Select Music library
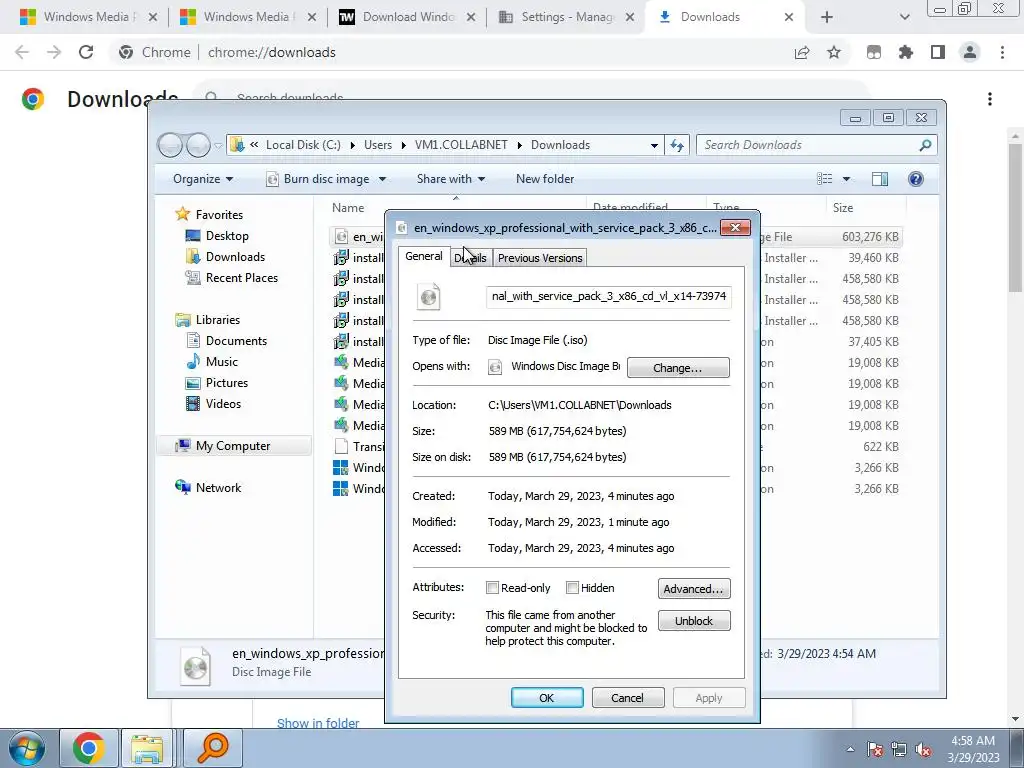1024x768 pixels. (222, 362)
